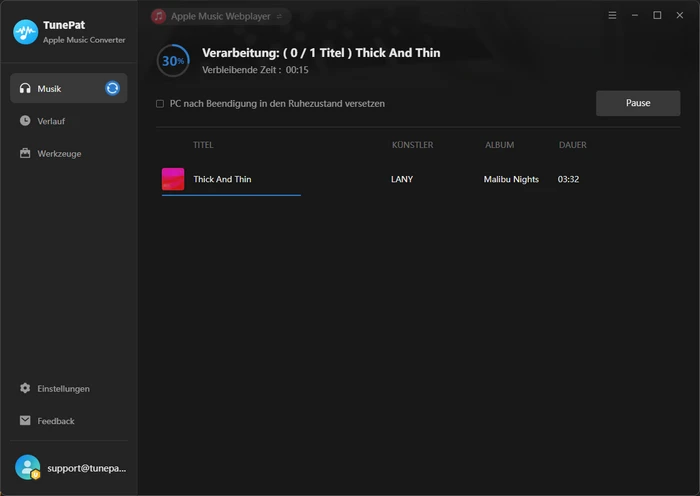Click the swap arrows icon after Webplayer label

coord(279,17)
